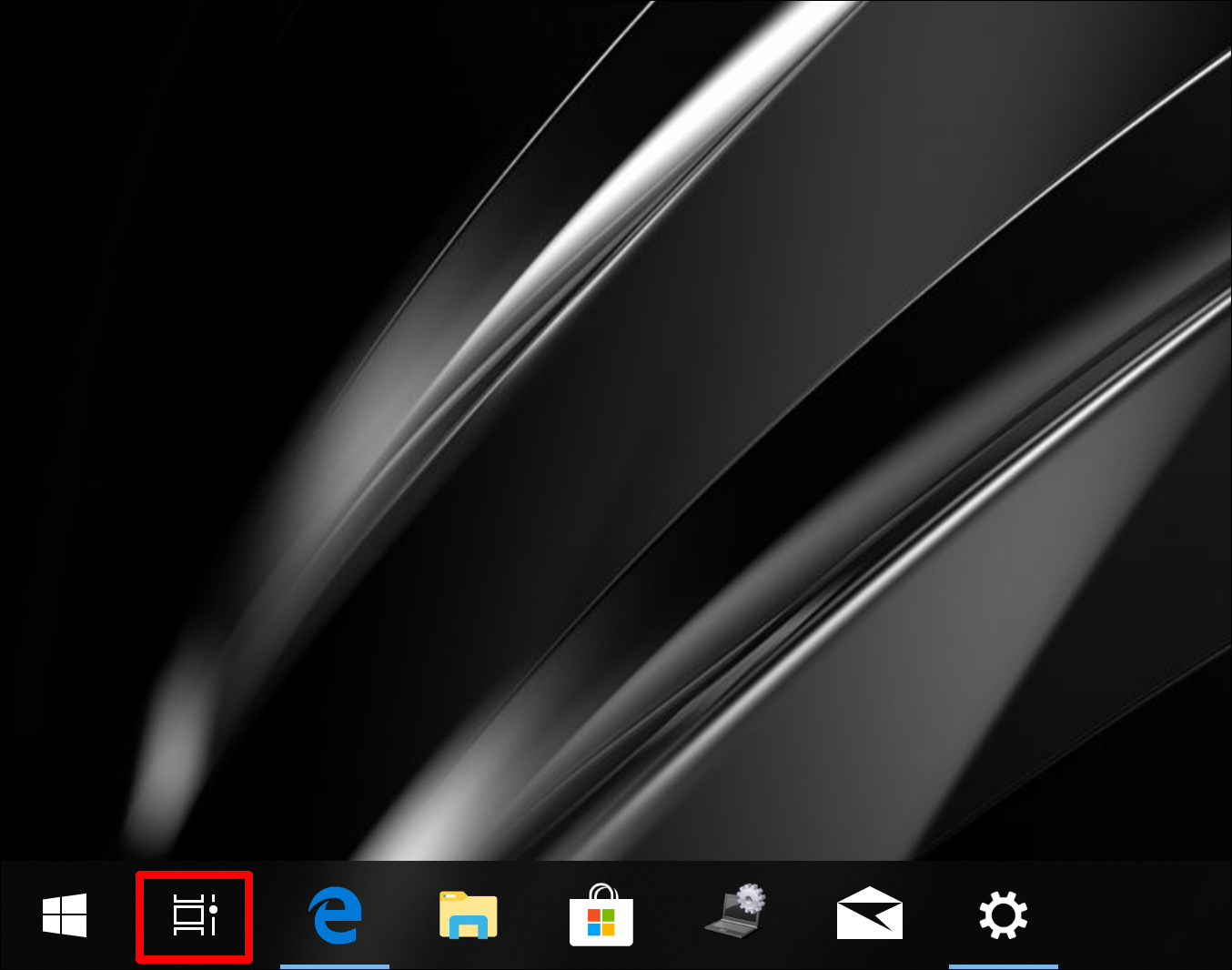Image resolution: width=1232 pixels, height=970 pixels.
Task: Open the laptop-with-gear taskbar app
Action: (x=735, y=910)
